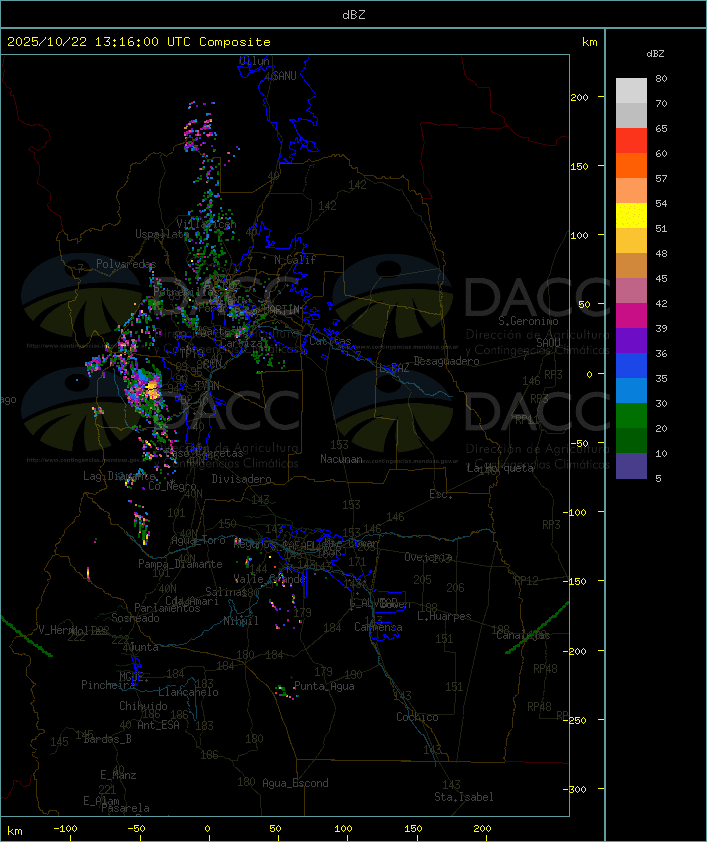Image resolution: width=707 pixels, height=842 pixels.
Task: Click the Sta.Isabel place label
Action: tap(464, 797)
